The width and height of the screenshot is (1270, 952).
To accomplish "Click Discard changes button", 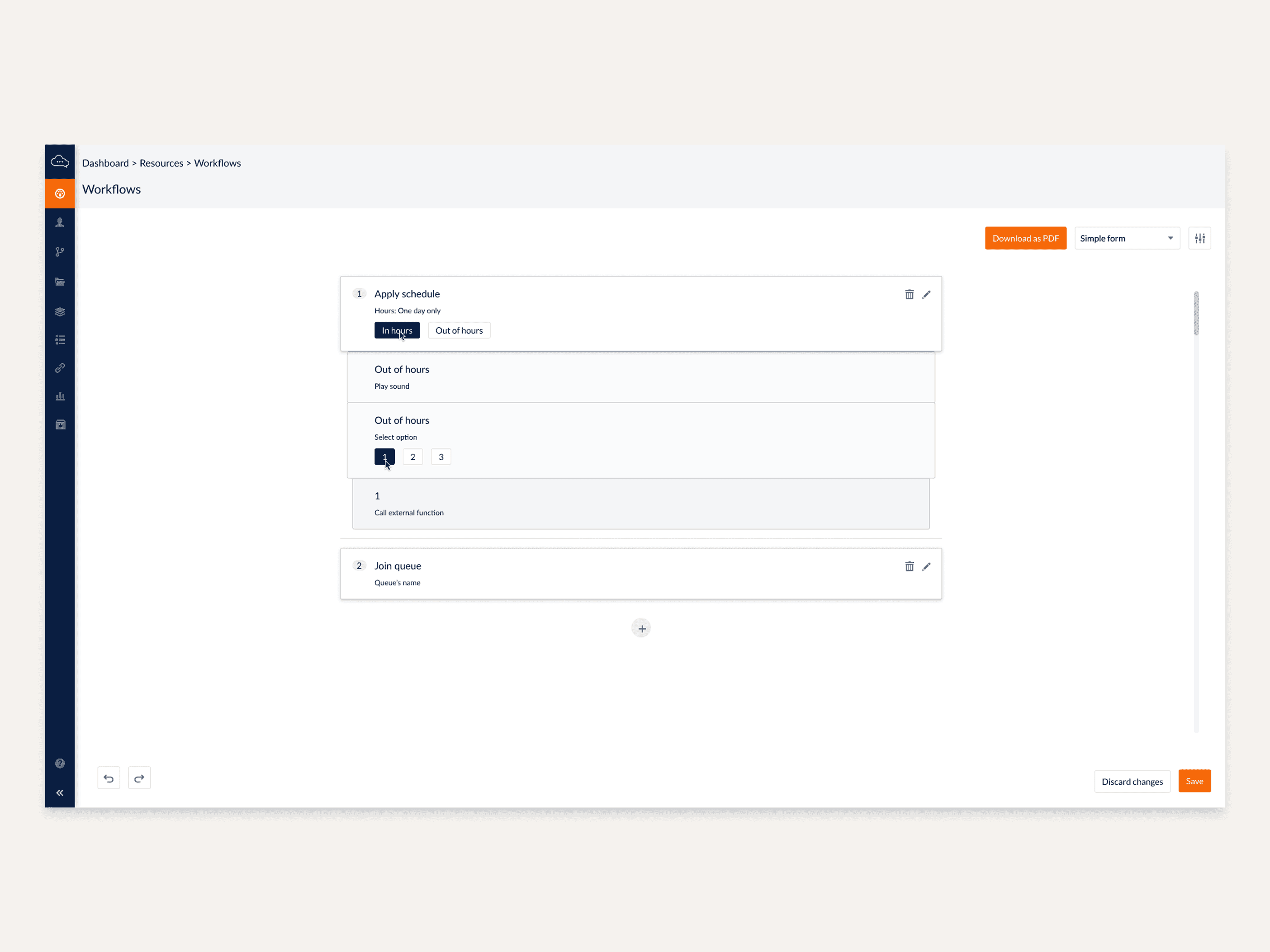I will [1132, 782].
